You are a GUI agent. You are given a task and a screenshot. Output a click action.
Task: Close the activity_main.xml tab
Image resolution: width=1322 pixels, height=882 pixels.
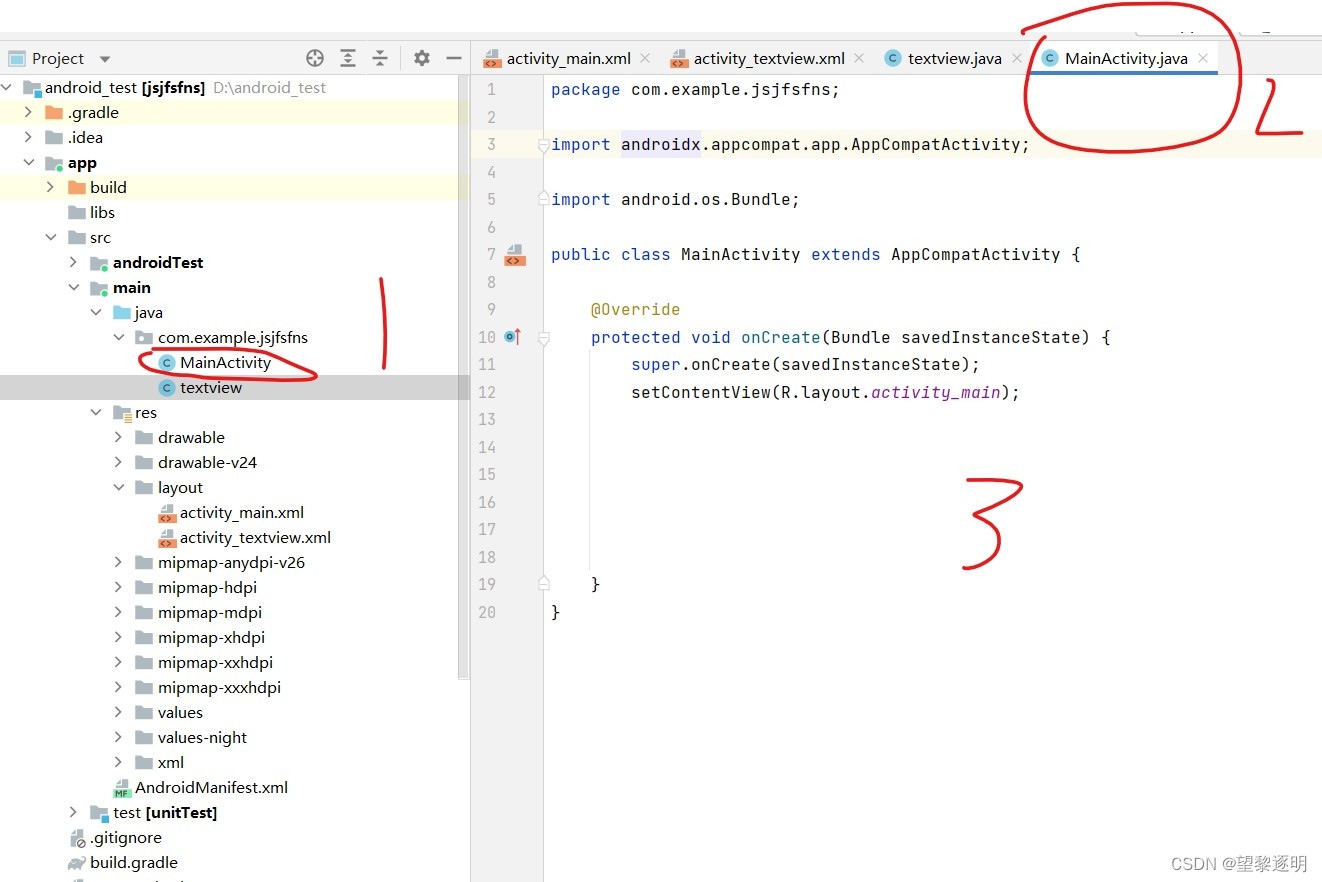pyautogui.click(x=645, y=58)
